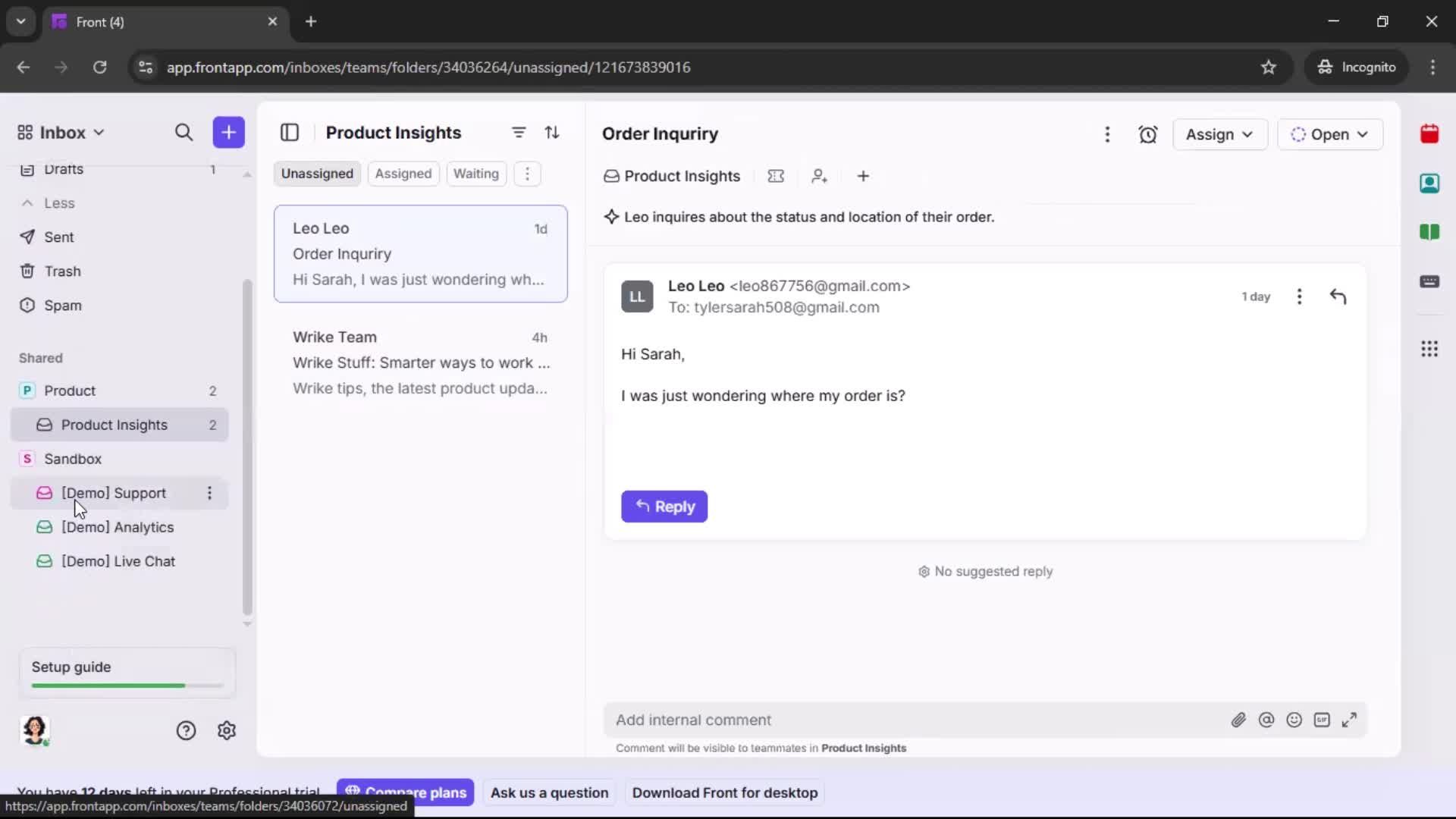This screenshot has width=1456, height=819.
Task: Switch to the Assigned tab
Action: (x=403, y=174)
